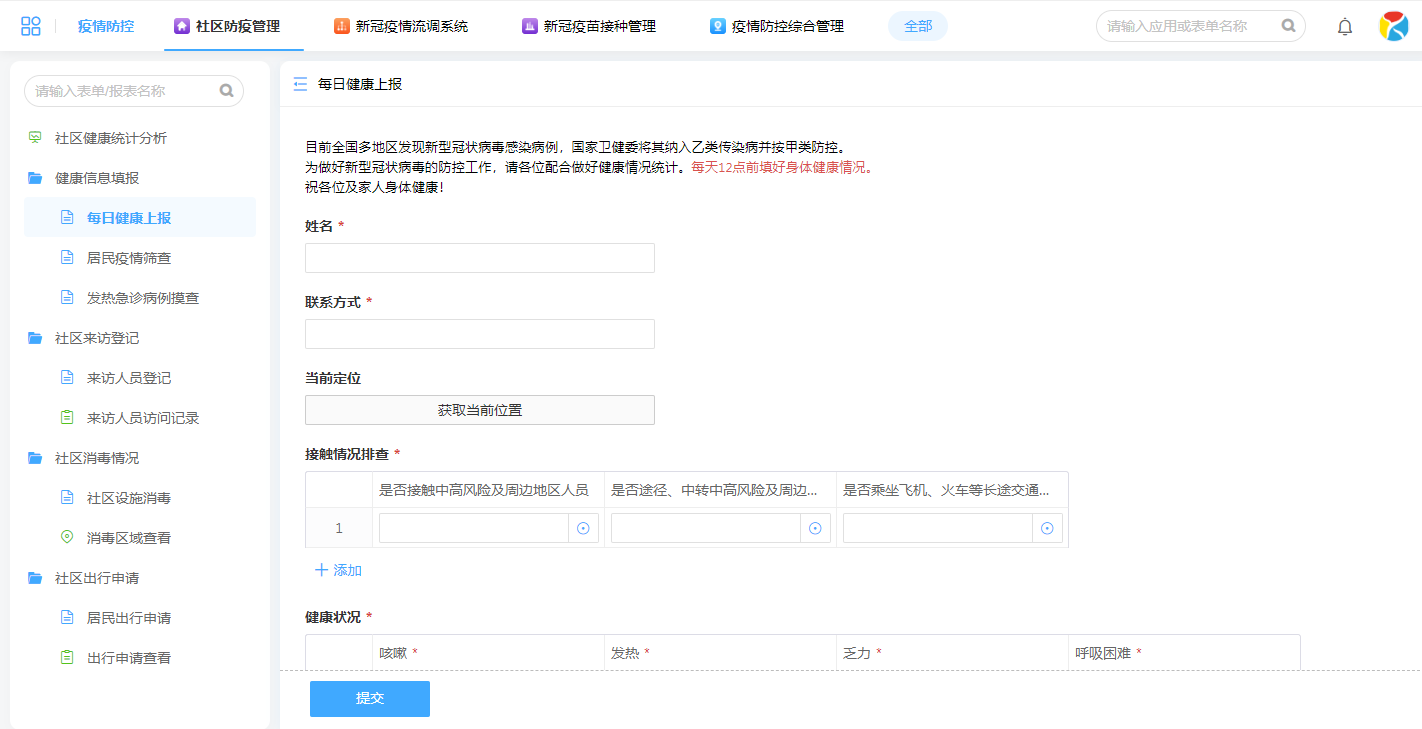
Task: Click the notification bell icon
Action: point(1345,27)
